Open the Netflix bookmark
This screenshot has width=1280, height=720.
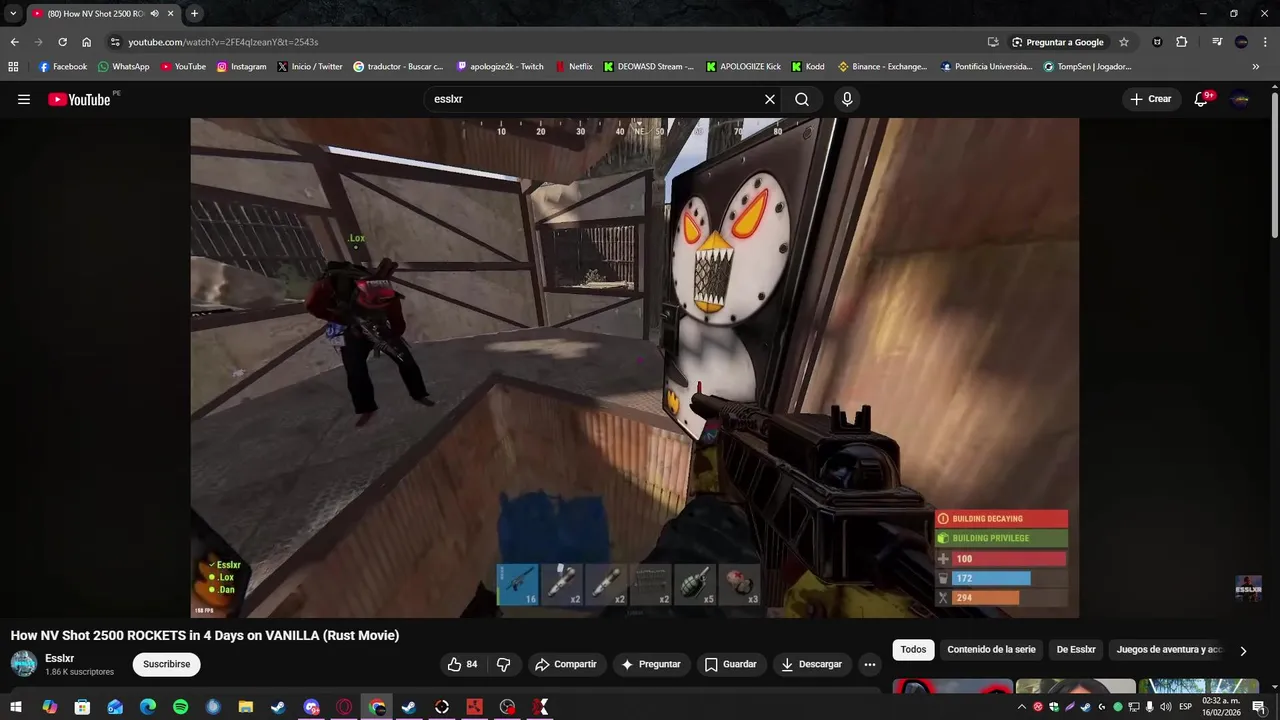[x=574, y=67]
